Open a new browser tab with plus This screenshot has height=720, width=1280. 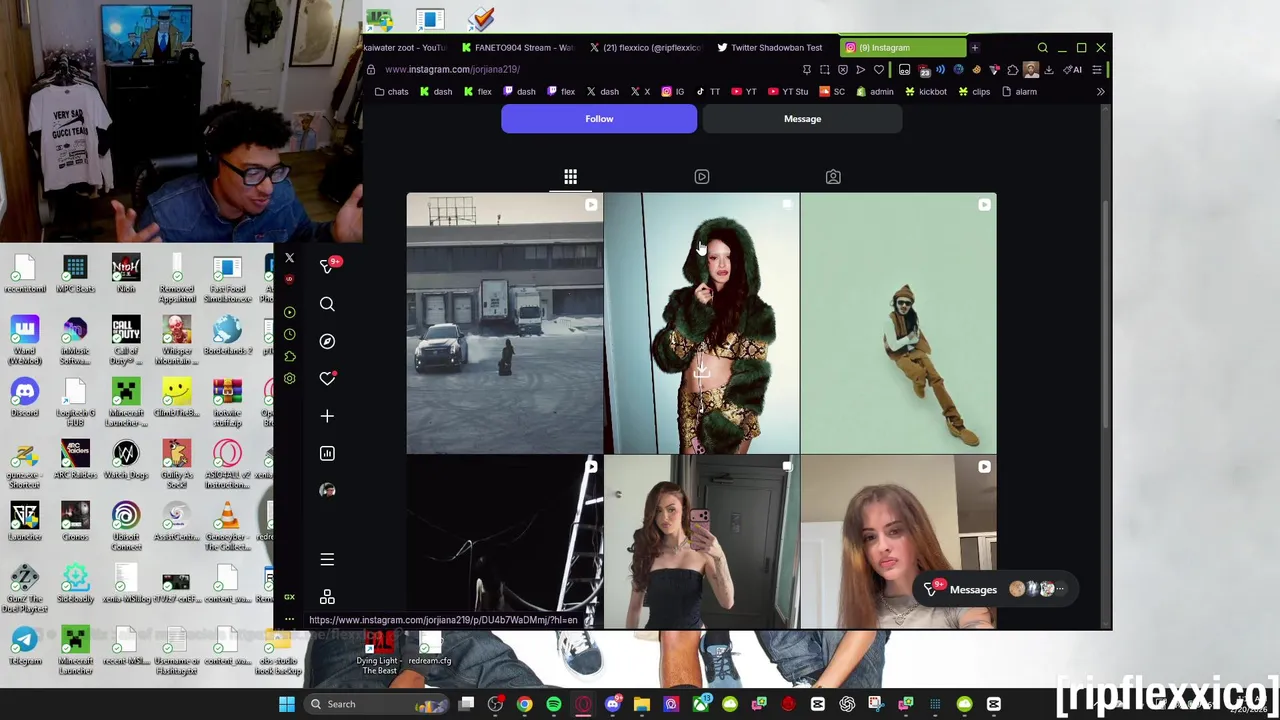pyautogui.click(x=974, y=48)
